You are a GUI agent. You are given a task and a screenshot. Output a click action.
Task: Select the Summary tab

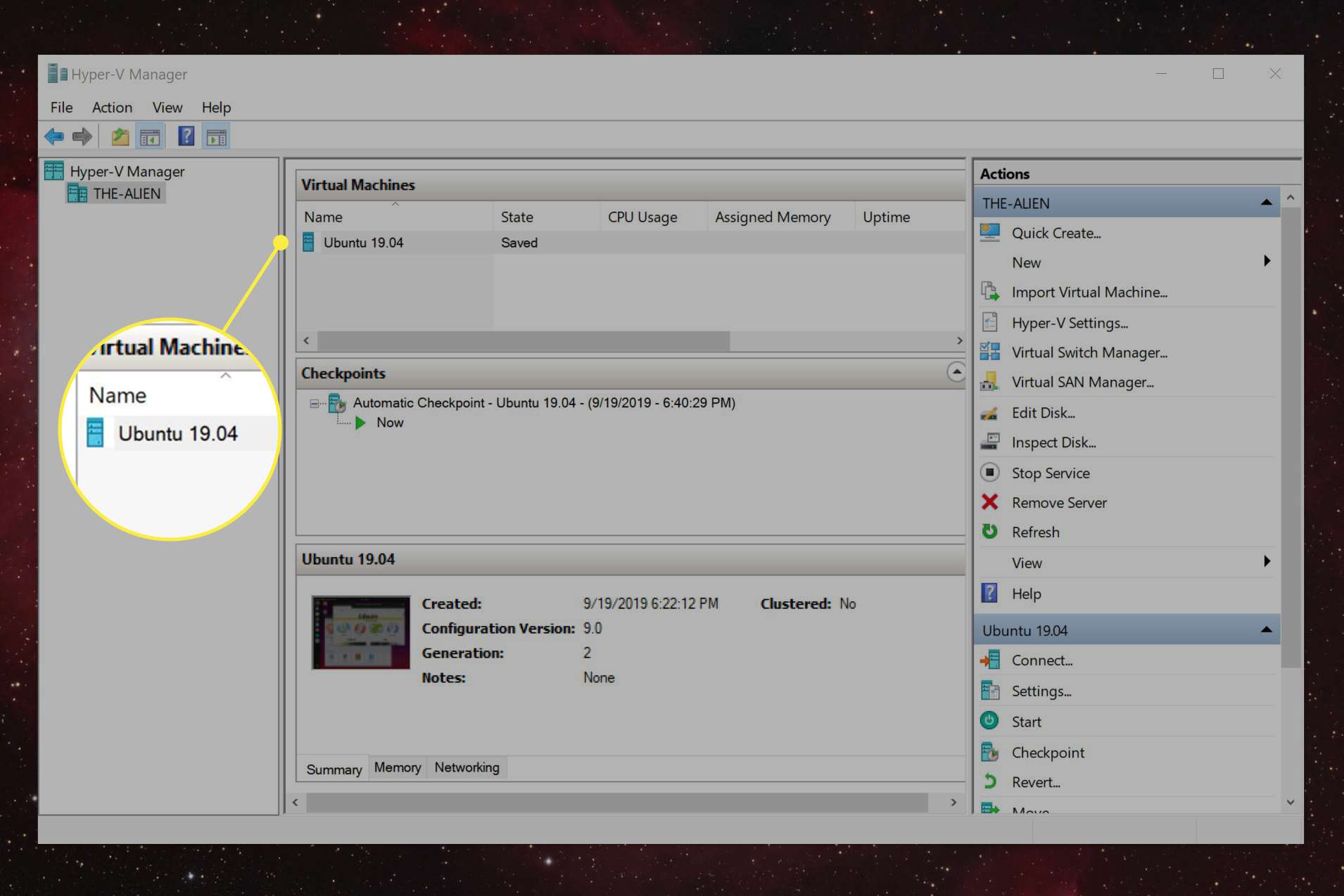pyautogui.click(x=334, y=769)
